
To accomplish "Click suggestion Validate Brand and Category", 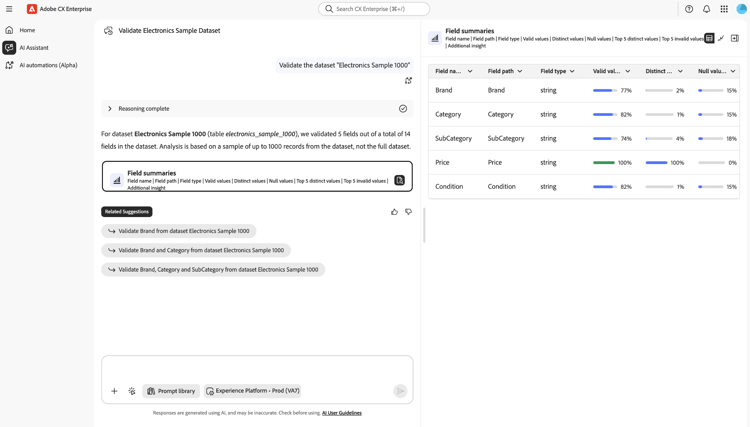I will (196, 250).
